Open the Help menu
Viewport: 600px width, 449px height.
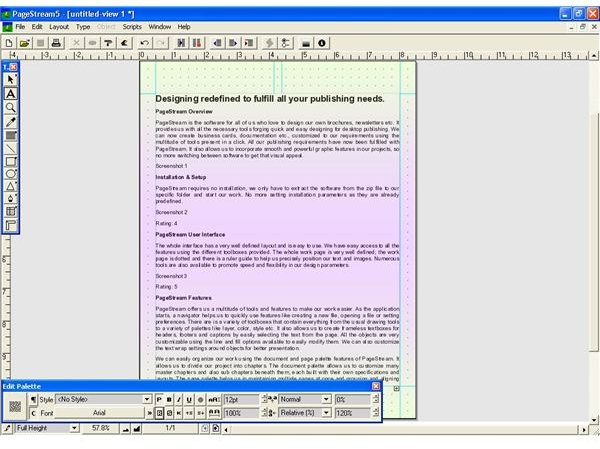click(x=184, y=27)
